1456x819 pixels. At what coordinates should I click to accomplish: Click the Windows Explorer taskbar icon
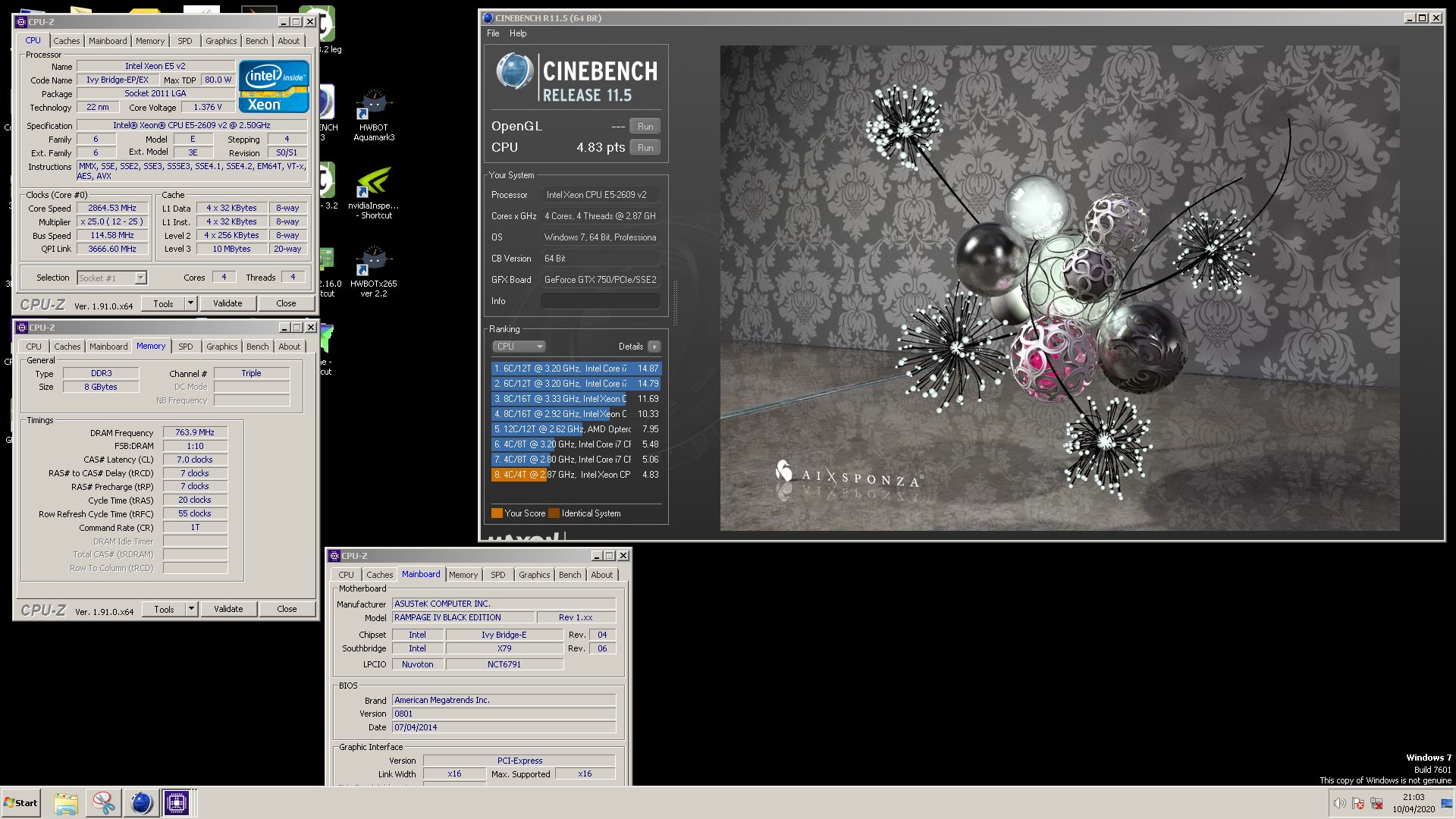tap(66, 803)
